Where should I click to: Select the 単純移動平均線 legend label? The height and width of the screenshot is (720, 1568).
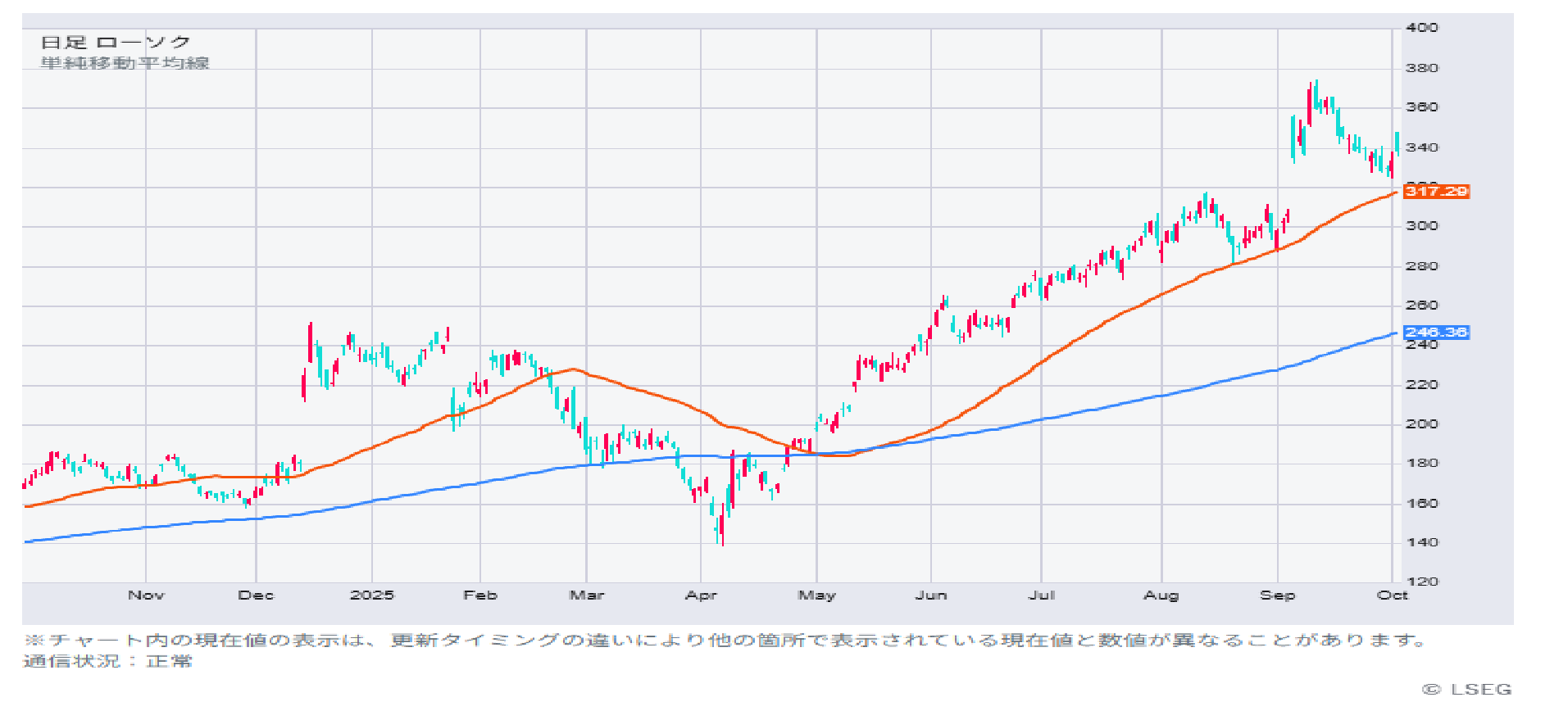click(125, 63)
